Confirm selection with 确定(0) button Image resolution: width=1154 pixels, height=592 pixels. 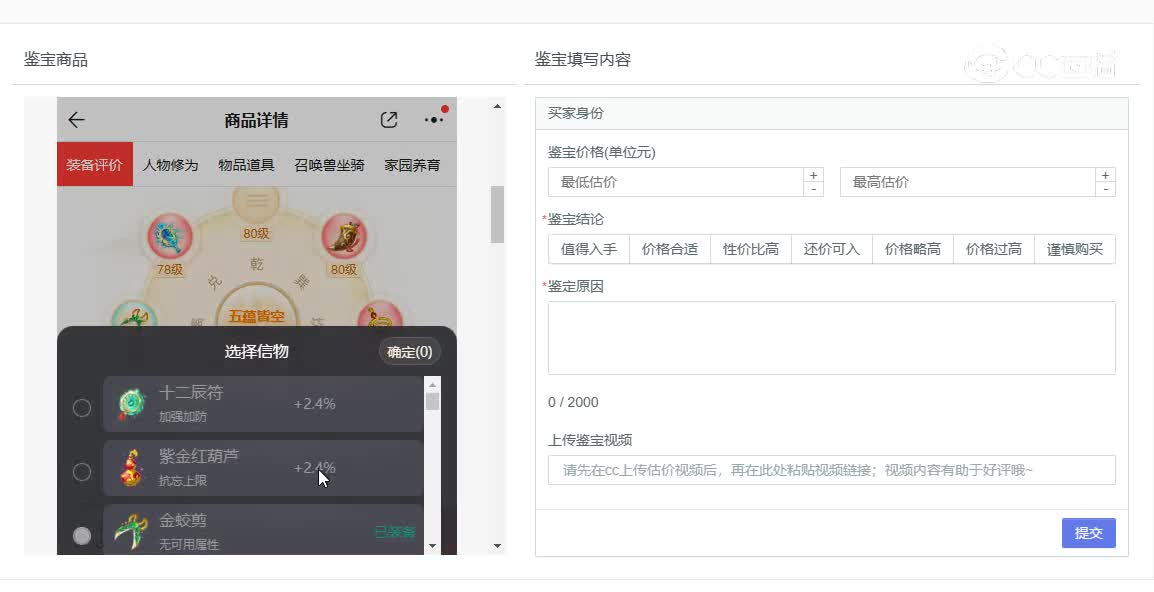(410, 352)
